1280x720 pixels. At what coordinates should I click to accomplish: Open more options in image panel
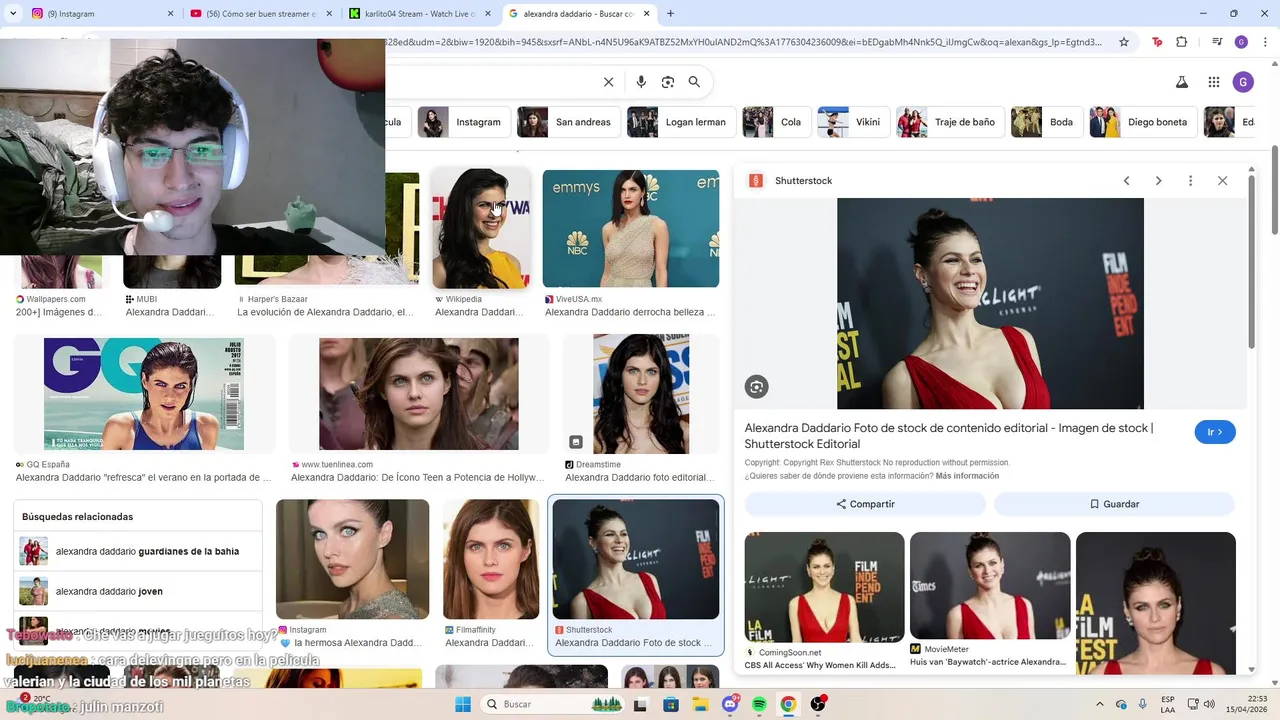pos(1190,181)
